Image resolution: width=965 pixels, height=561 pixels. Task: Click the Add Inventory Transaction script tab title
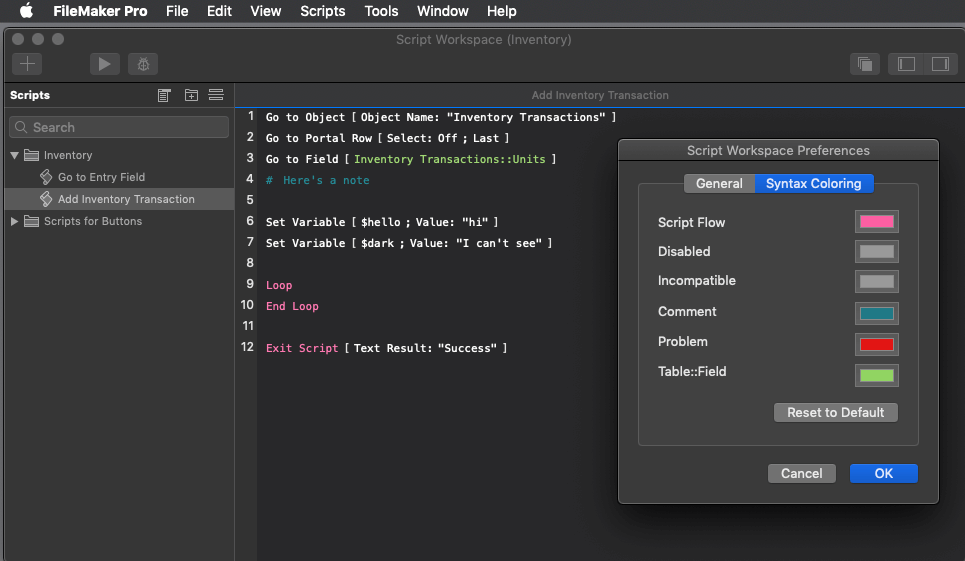click(x=600, y=95)
